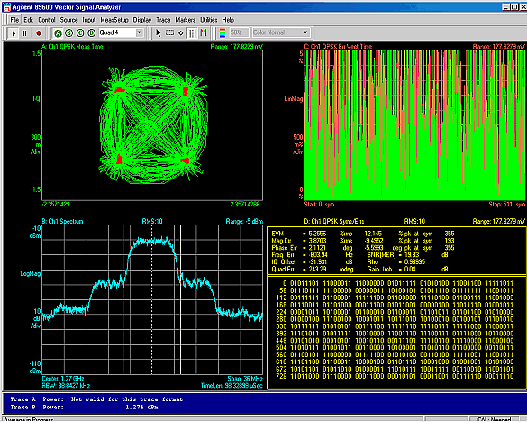Click the dotted center marker in the spectrum
The width and height of the screenshot is (527, 423).
[x=152, y=299]
